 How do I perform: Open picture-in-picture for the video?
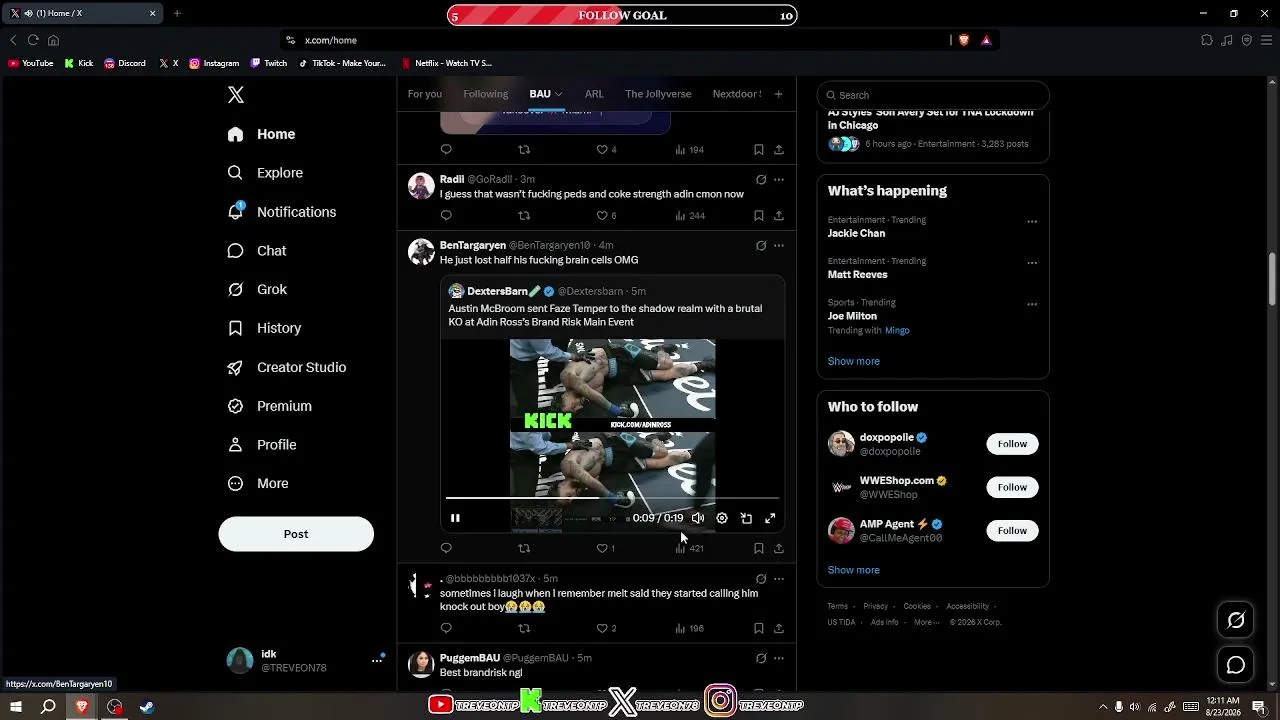(746, 518)
